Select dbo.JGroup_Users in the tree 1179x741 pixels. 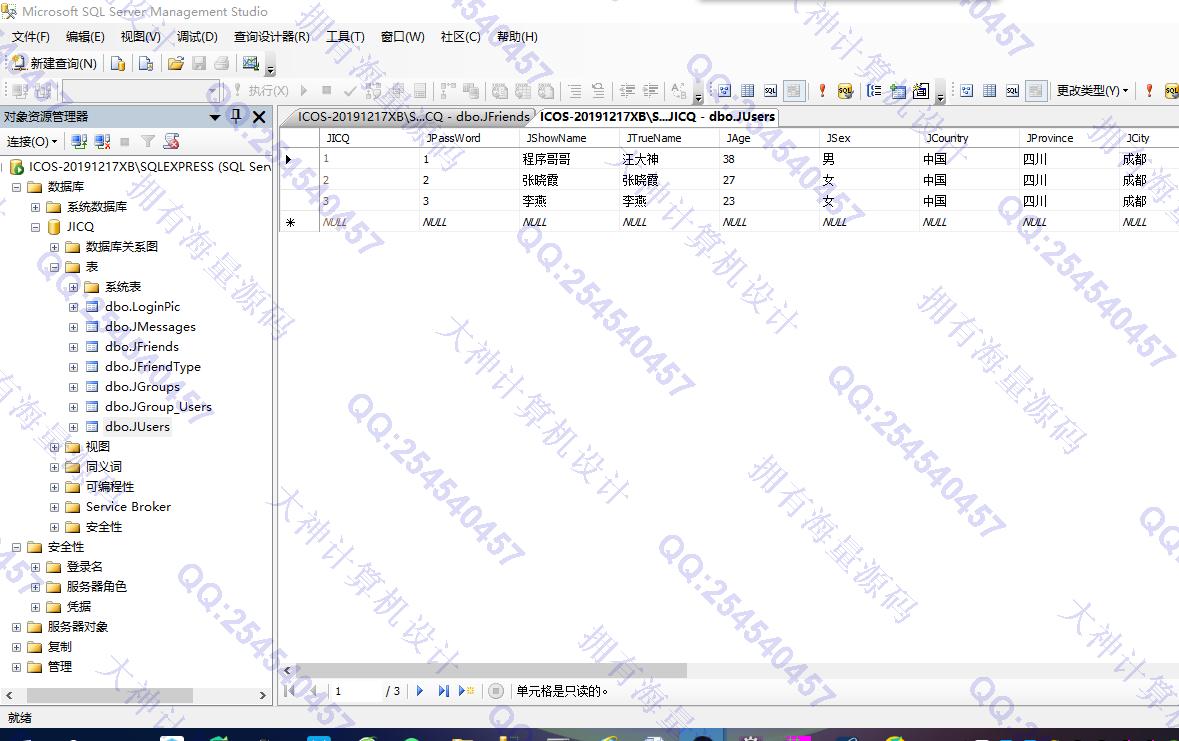(159, 407)
